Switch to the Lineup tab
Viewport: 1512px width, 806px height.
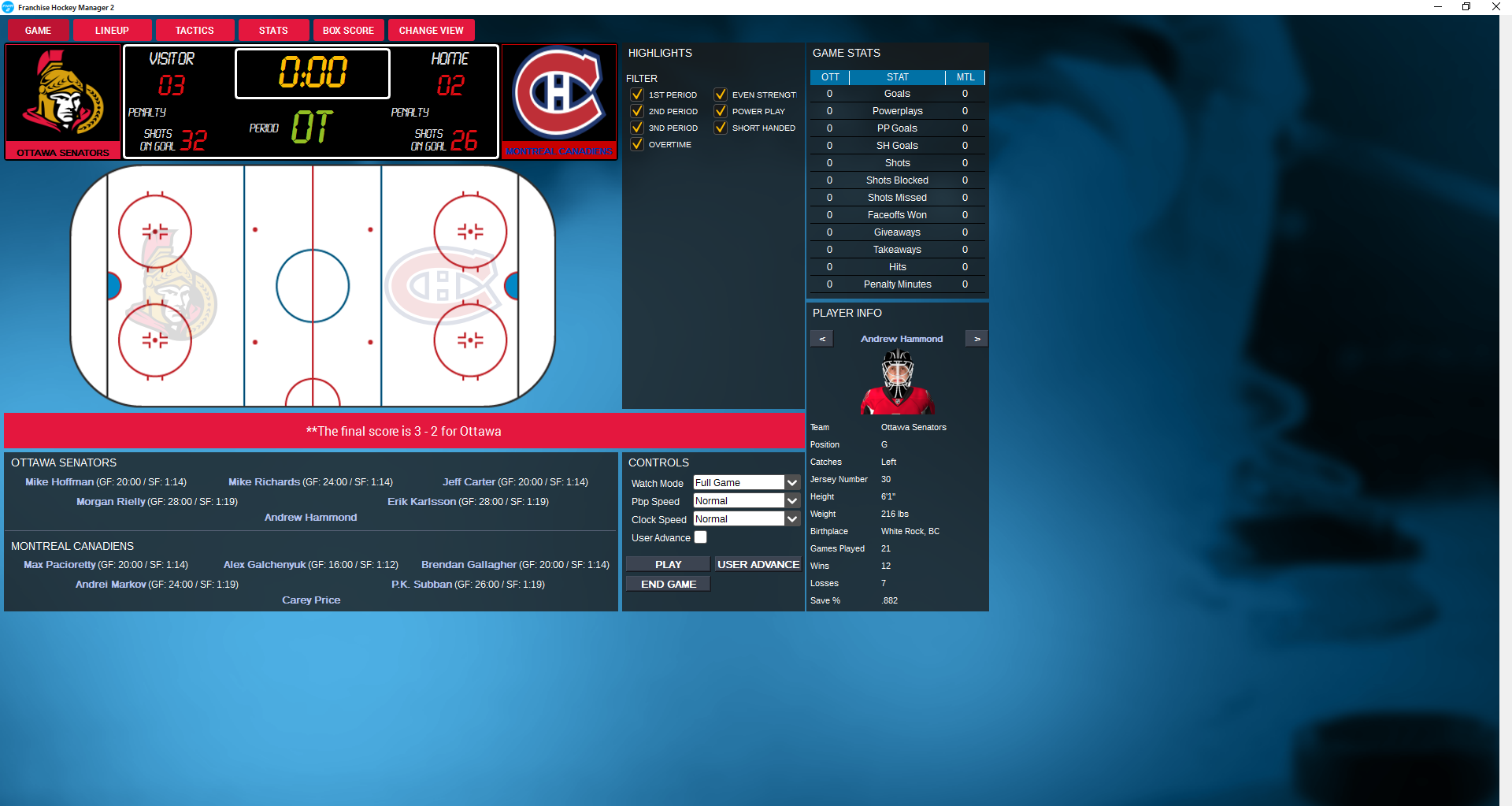[x=112, y=31]
